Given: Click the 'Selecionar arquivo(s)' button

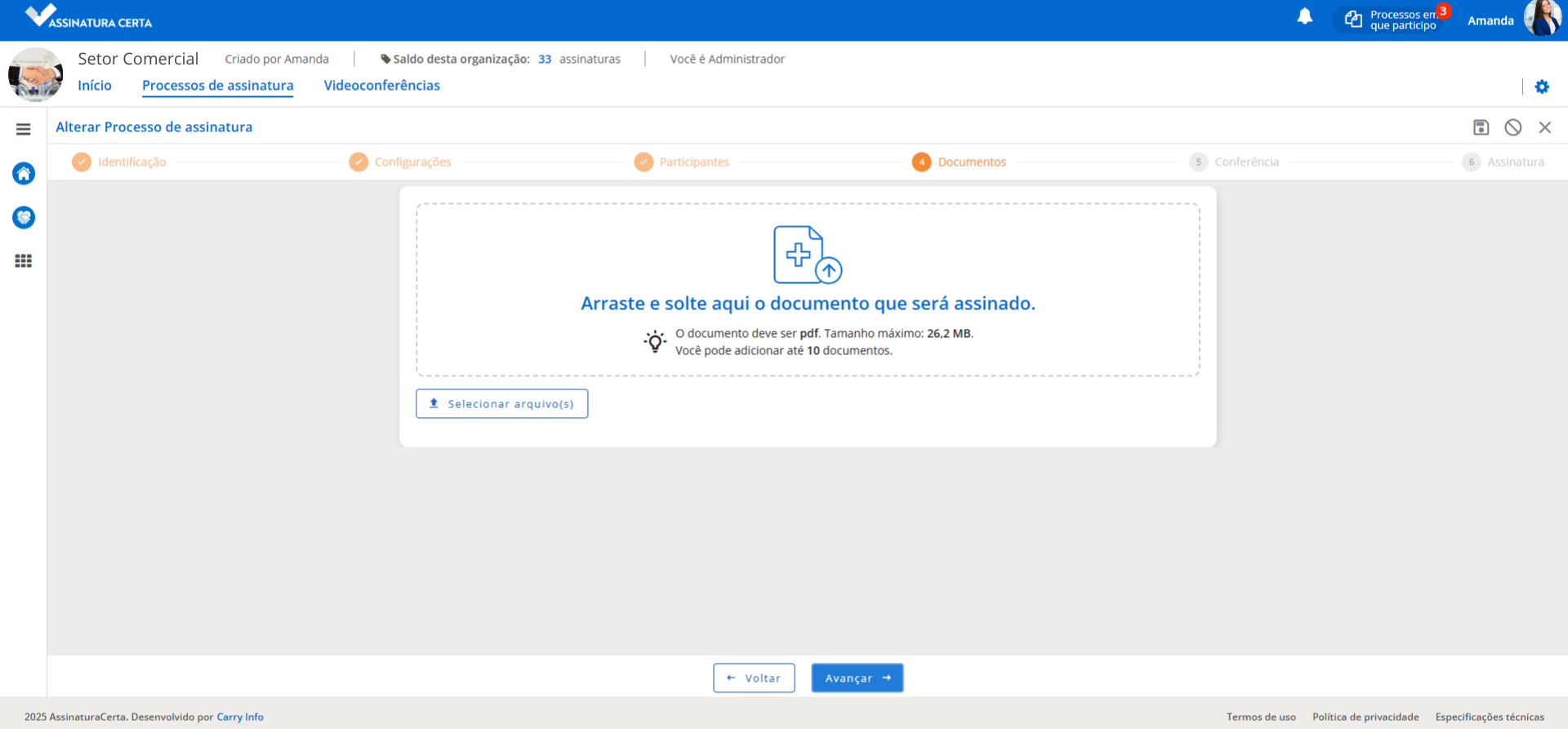Looking at the screenshot, I should (x=501, y=404).
